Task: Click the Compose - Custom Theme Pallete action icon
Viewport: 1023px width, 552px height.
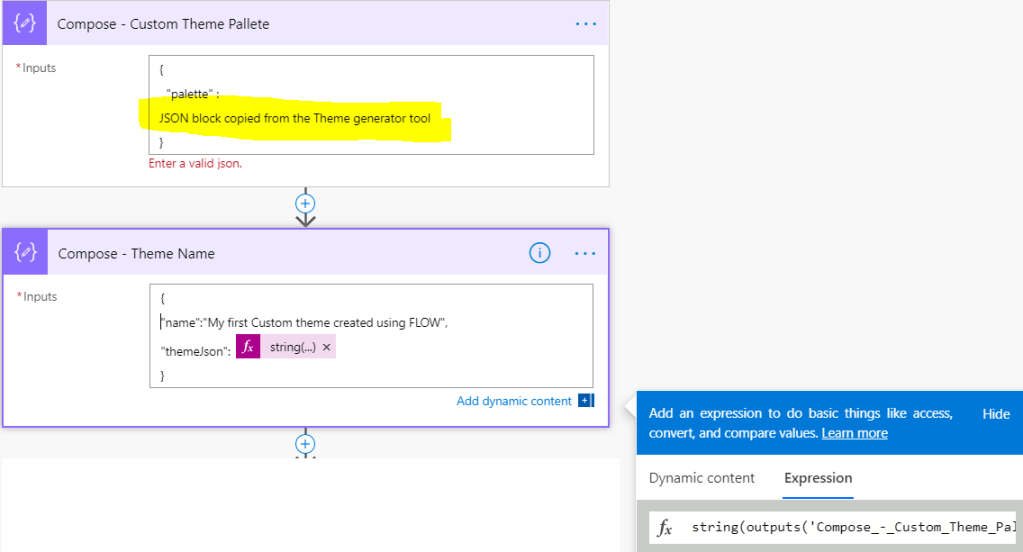Action: 24,23
